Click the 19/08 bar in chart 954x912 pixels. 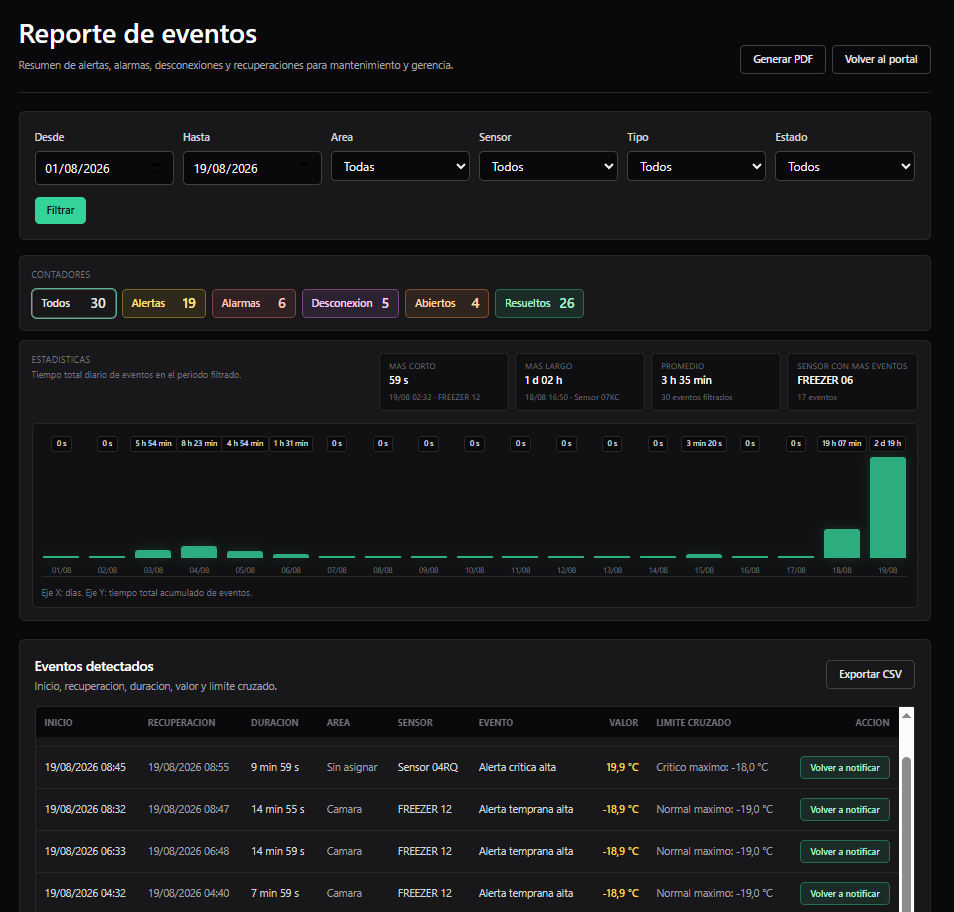[888, 507]
